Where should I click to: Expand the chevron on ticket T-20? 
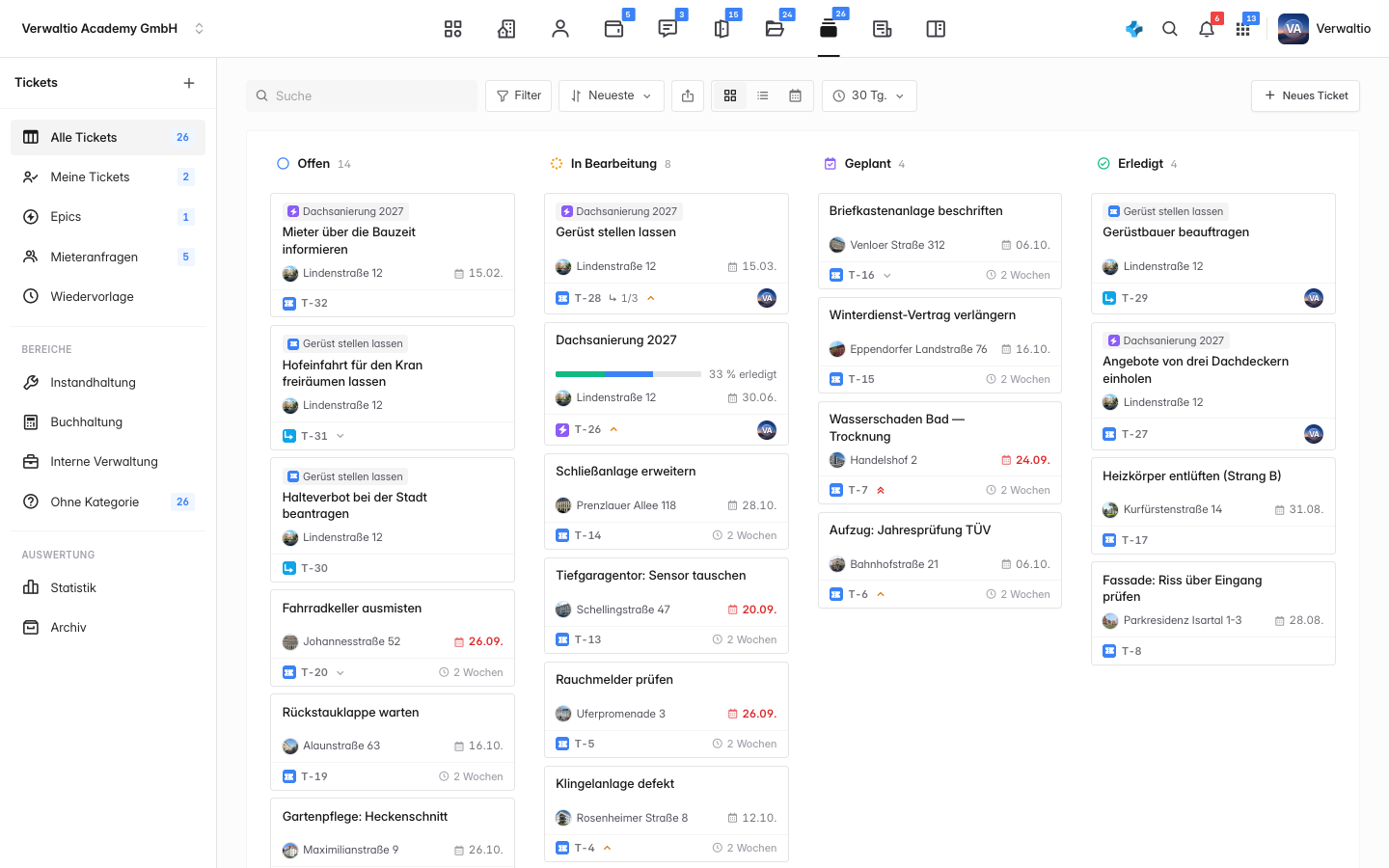[340, 672]
